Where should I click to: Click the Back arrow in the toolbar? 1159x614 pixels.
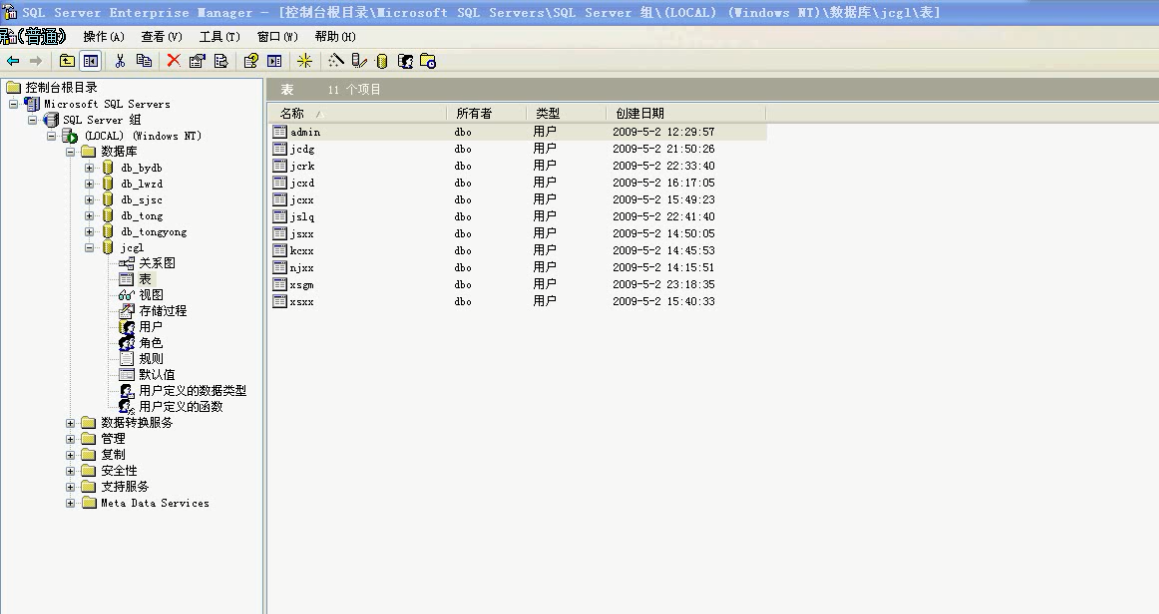[x=13, y=61]
